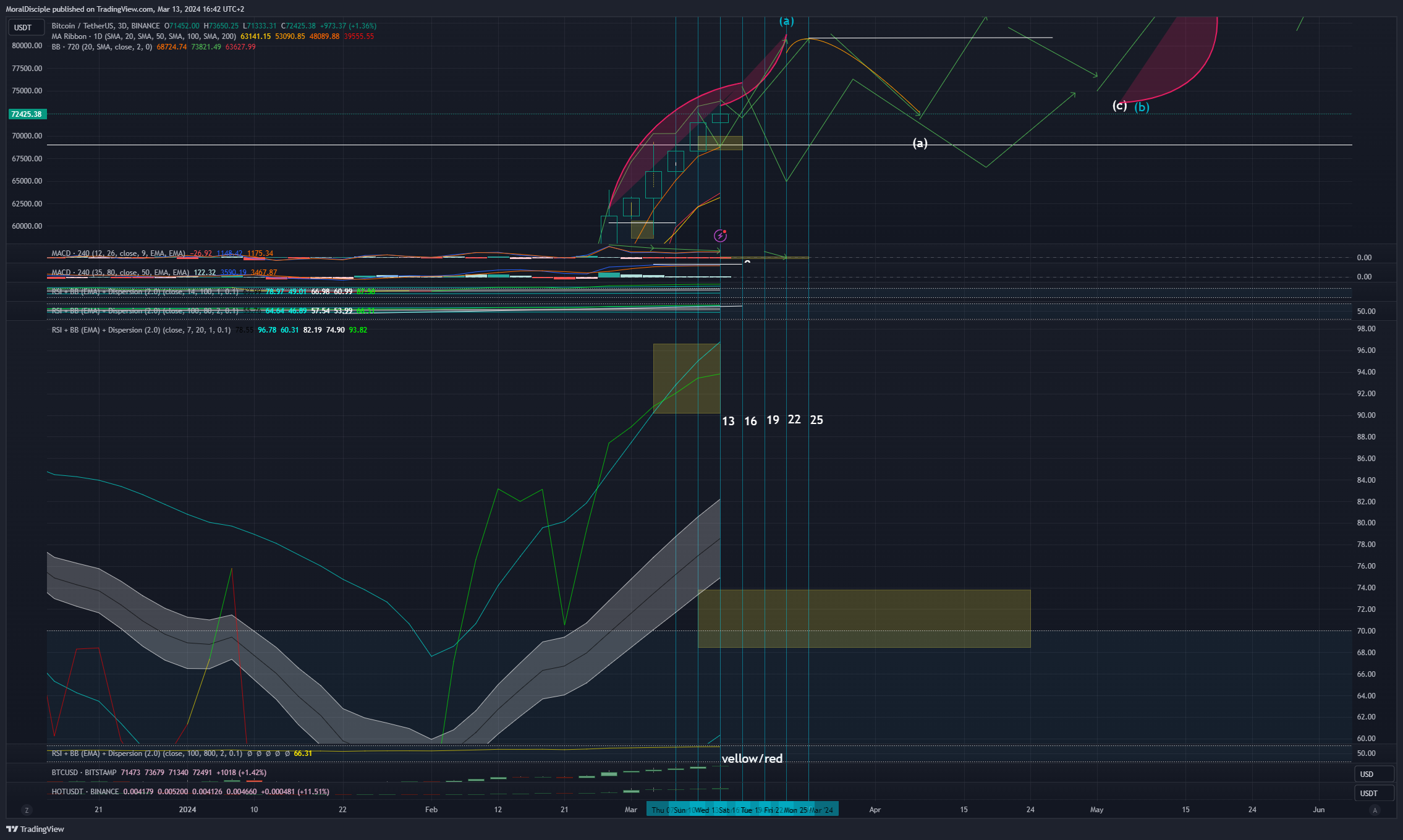The width and height of the screenshot is (1403, 840).
Task: Click the red 39555.55 MA Ribbon value
Action: click(359, 36)
